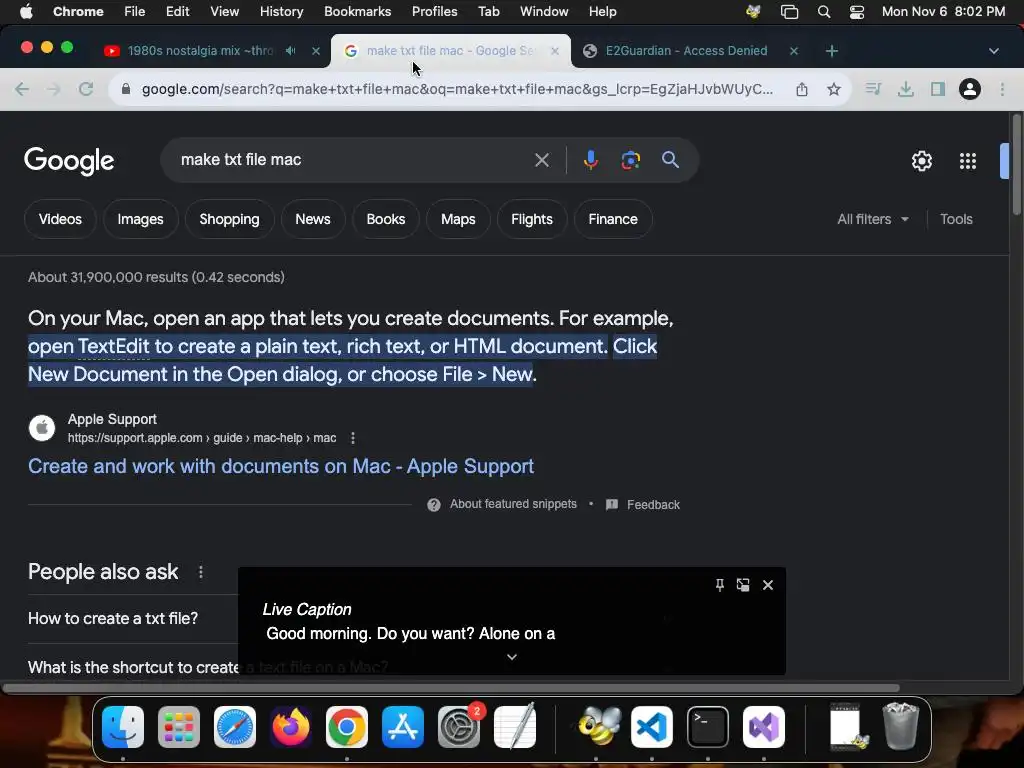Click the Google logo

click(69, 161)
